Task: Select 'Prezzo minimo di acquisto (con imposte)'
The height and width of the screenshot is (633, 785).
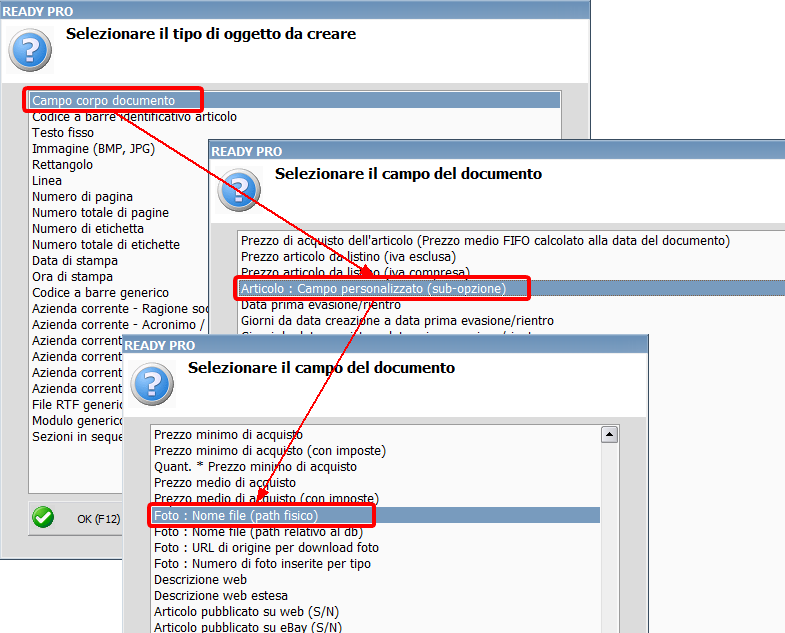Action: pos(270,451)
